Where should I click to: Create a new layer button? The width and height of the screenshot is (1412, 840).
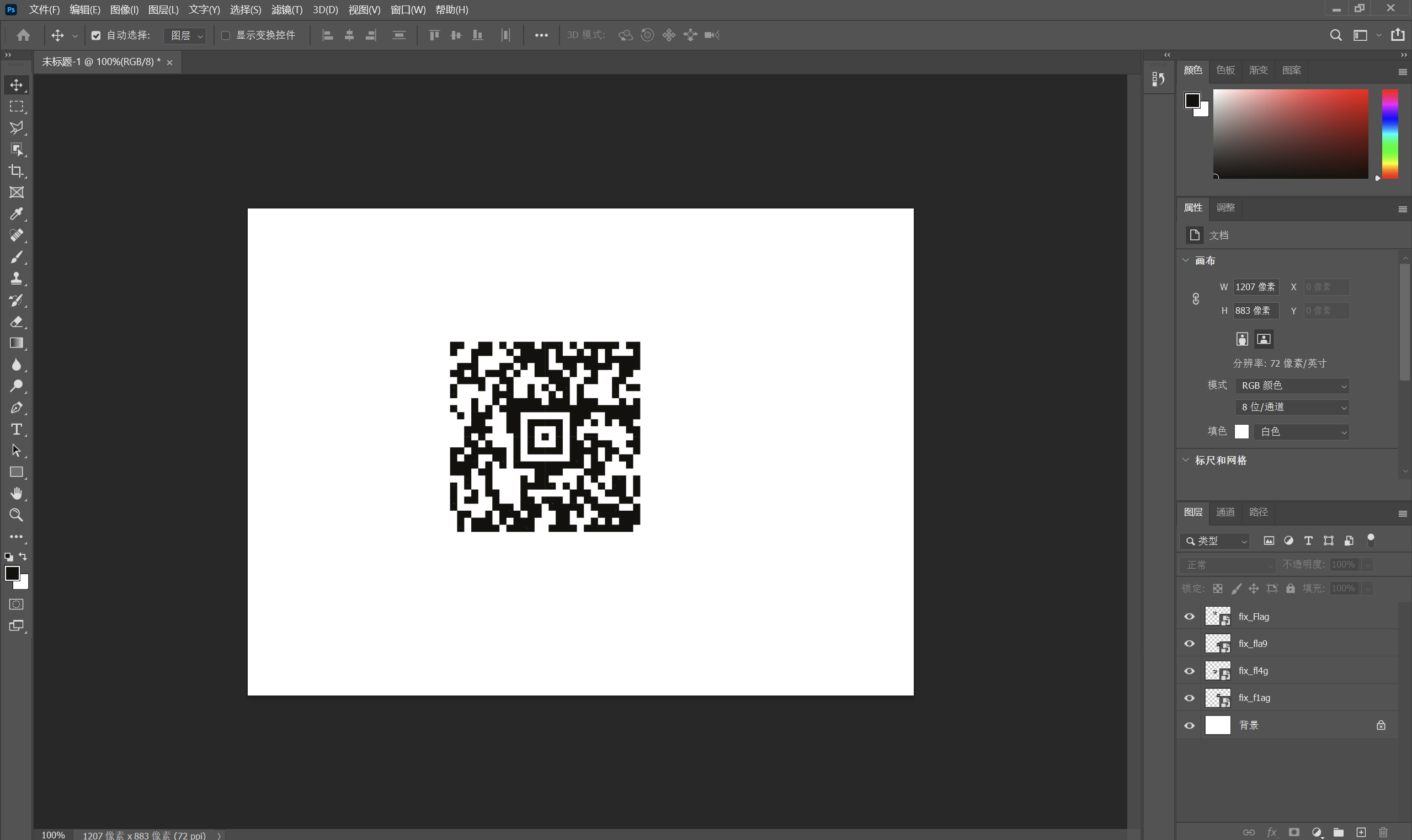point(1361,832)
